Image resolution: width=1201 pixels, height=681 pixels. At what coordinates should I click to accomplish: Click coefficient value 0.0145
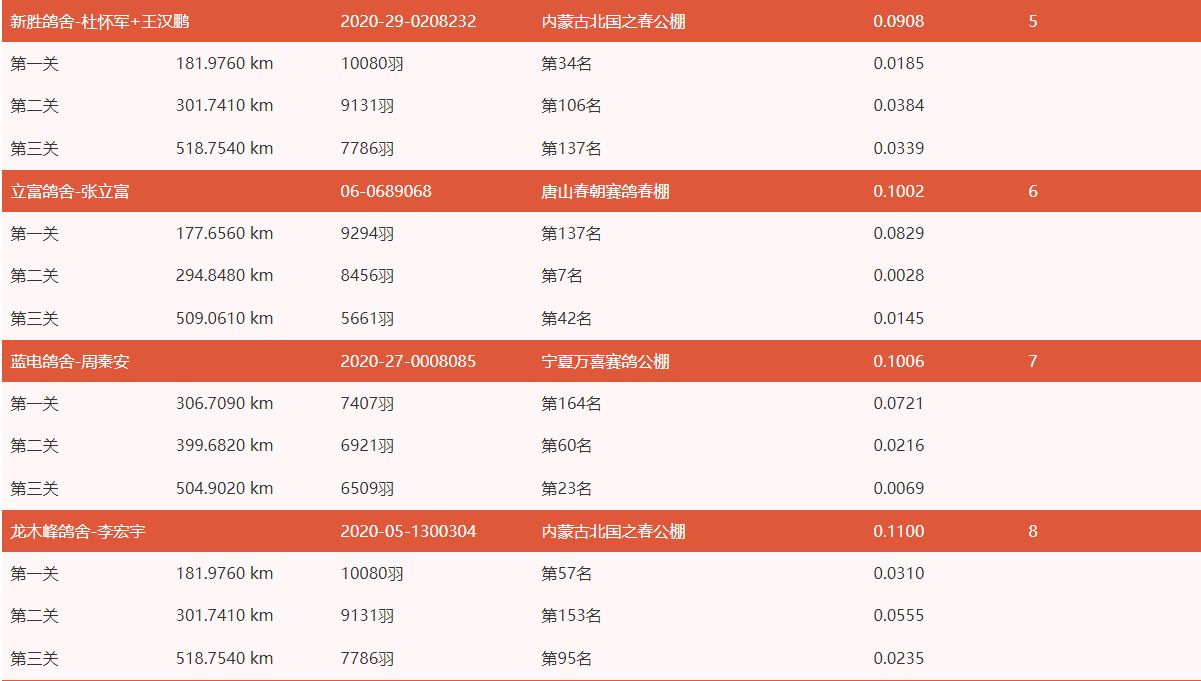point(899,319)
